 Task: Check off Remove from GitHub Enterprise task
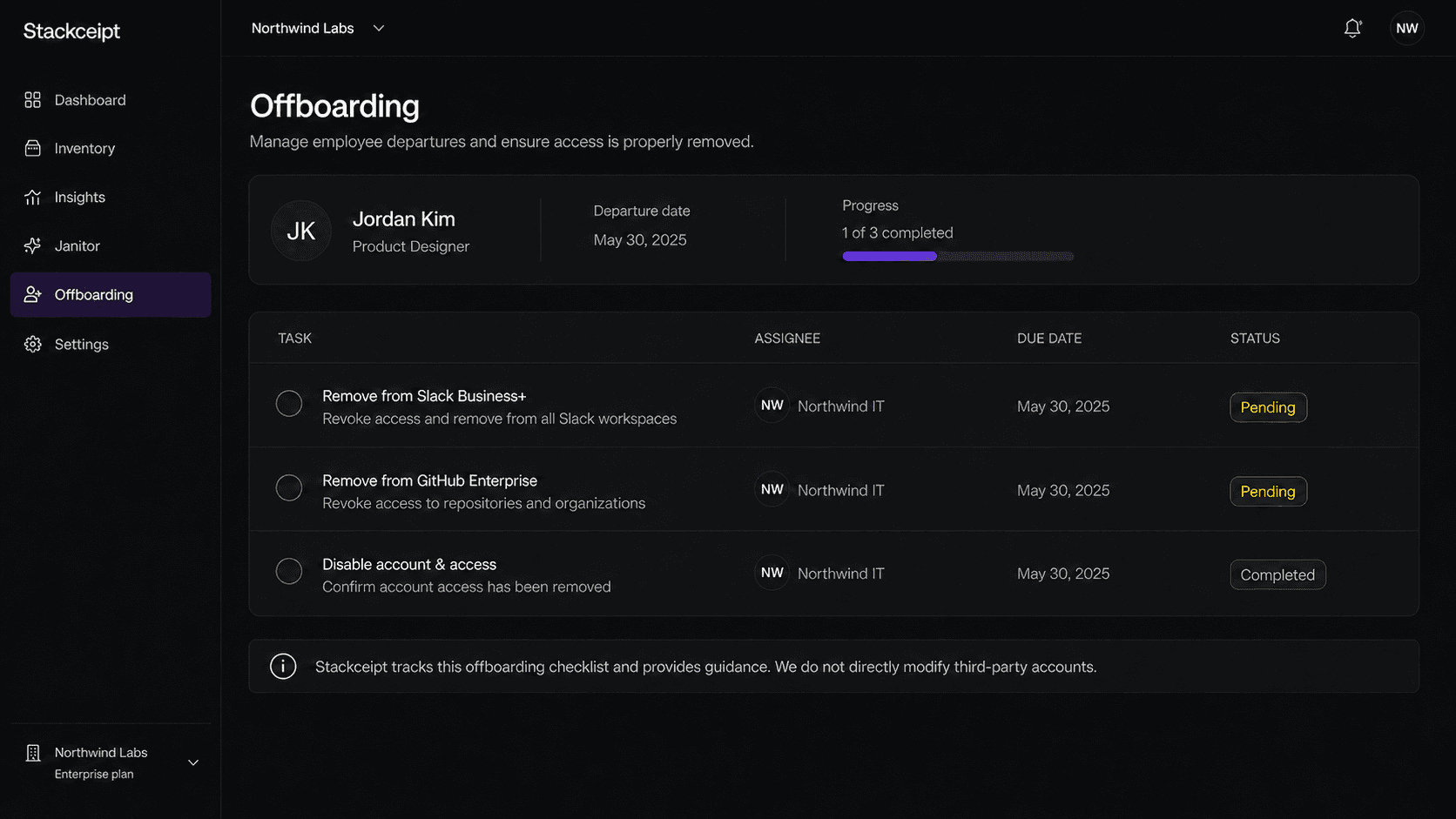289,487
